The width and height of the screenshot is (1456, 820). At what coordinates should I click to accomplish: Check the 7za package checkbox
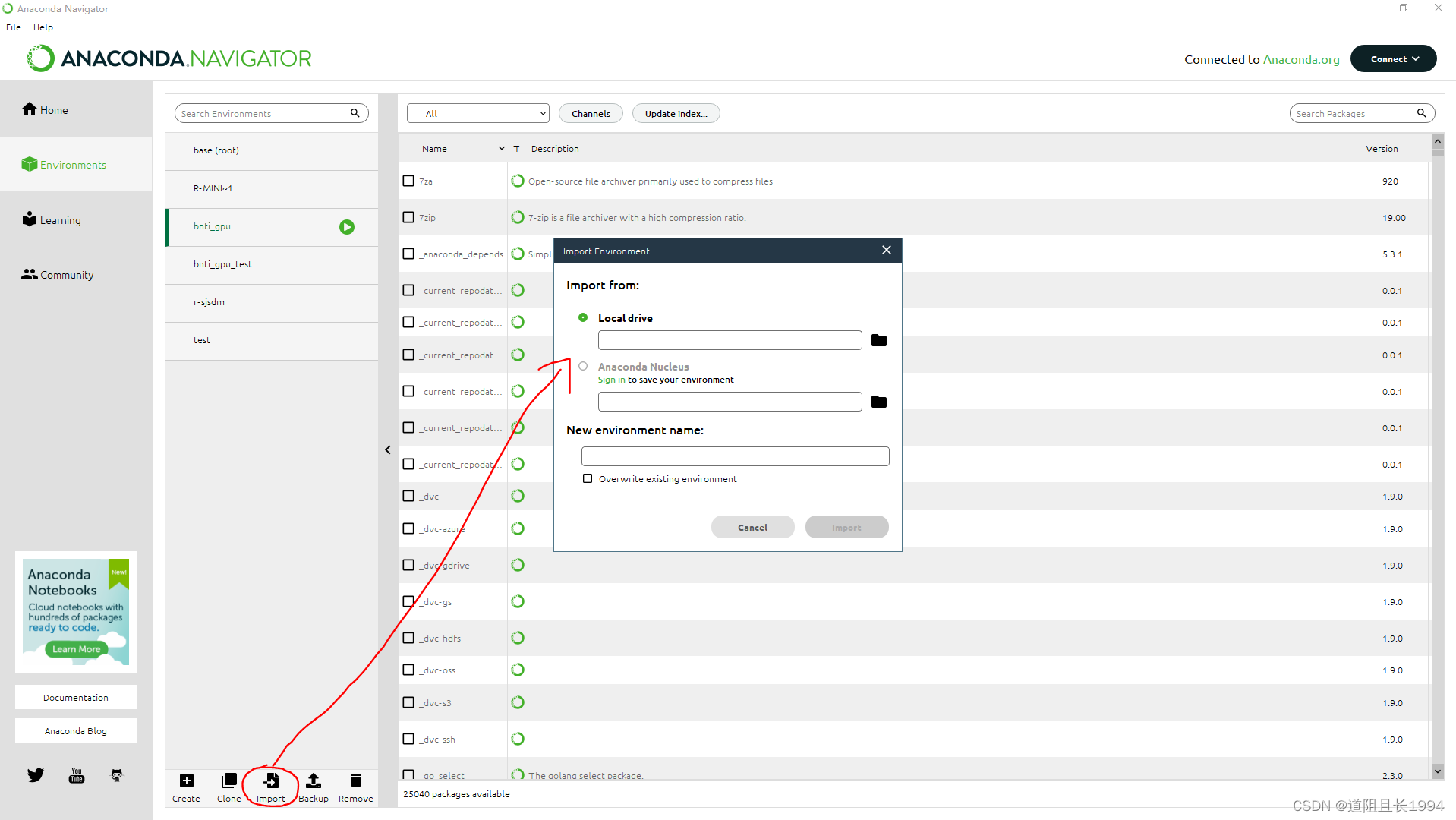[408, 181]
